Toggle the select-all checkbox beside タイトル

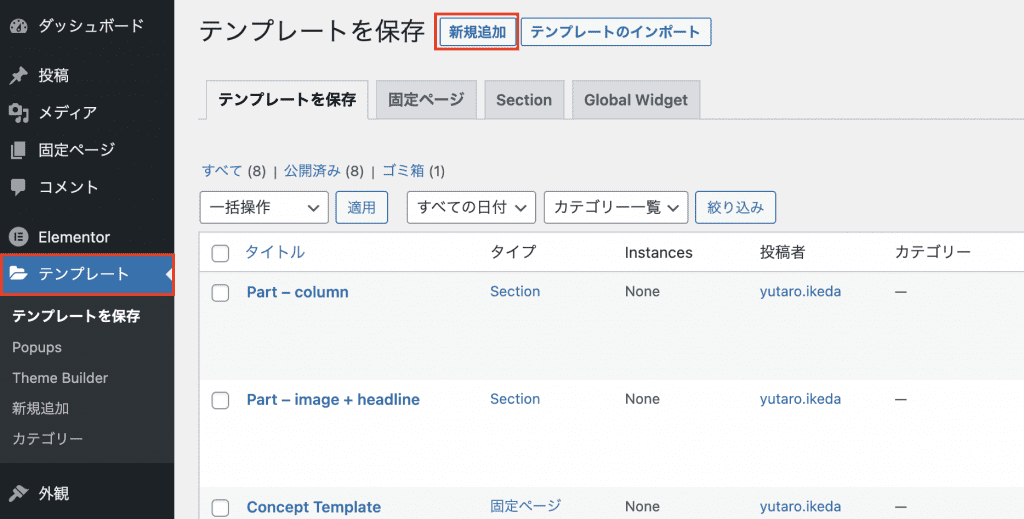220,253
